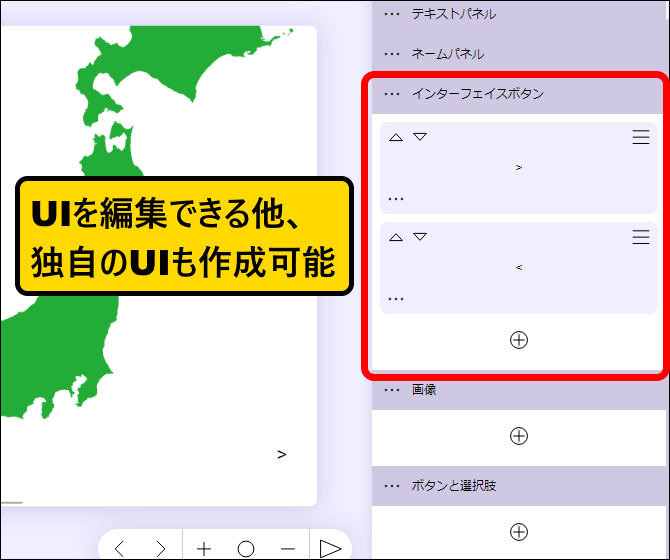Image resolution: width=670 pixels, height=560 pixels.
Task: Open hamburger menu of the "<" button card
Action: pyautogui.click(x=641, y=238)
